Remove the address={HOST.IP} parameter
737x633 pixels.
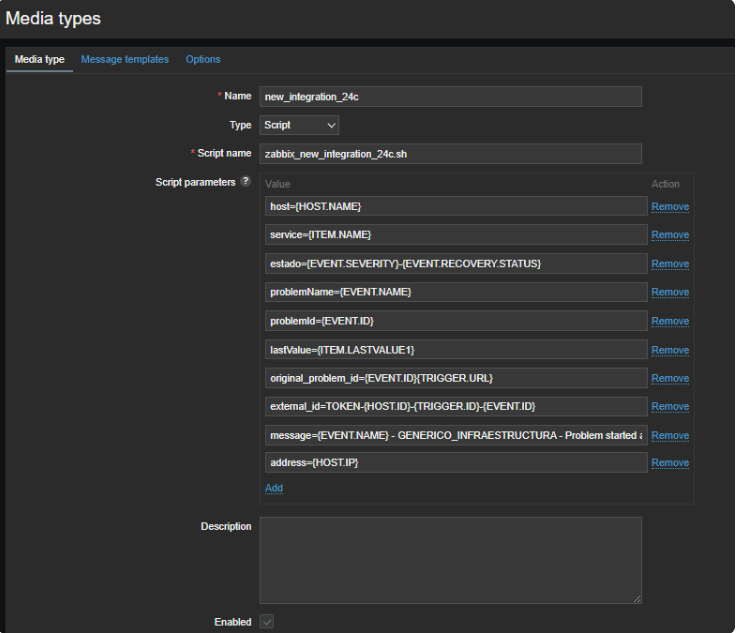point(670,463)
